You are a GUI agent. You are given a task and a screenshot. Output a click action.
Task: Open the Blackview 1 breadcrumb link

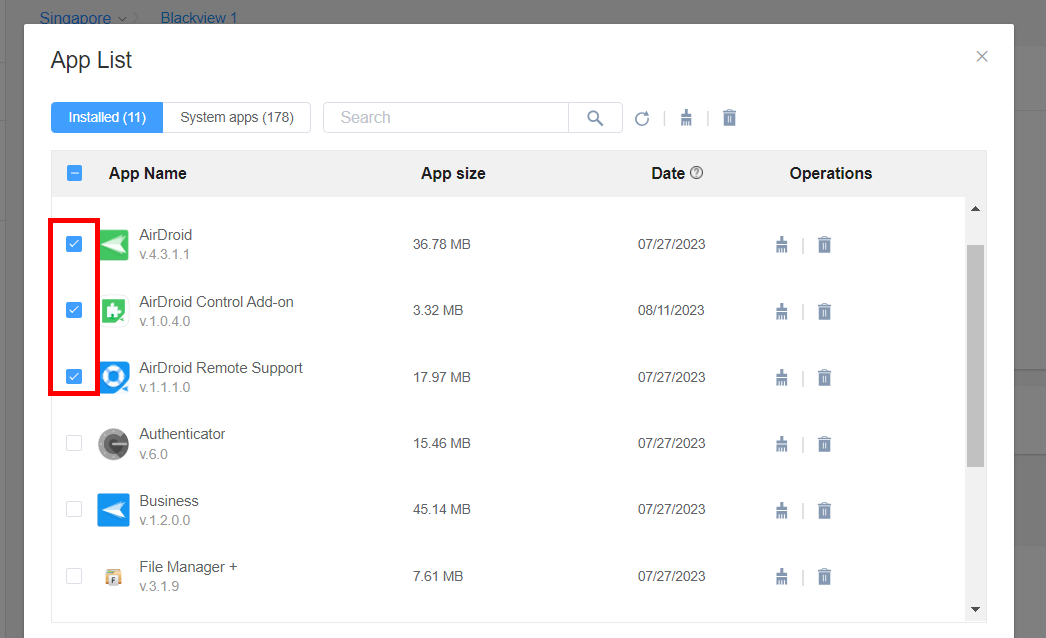point(199,18)
